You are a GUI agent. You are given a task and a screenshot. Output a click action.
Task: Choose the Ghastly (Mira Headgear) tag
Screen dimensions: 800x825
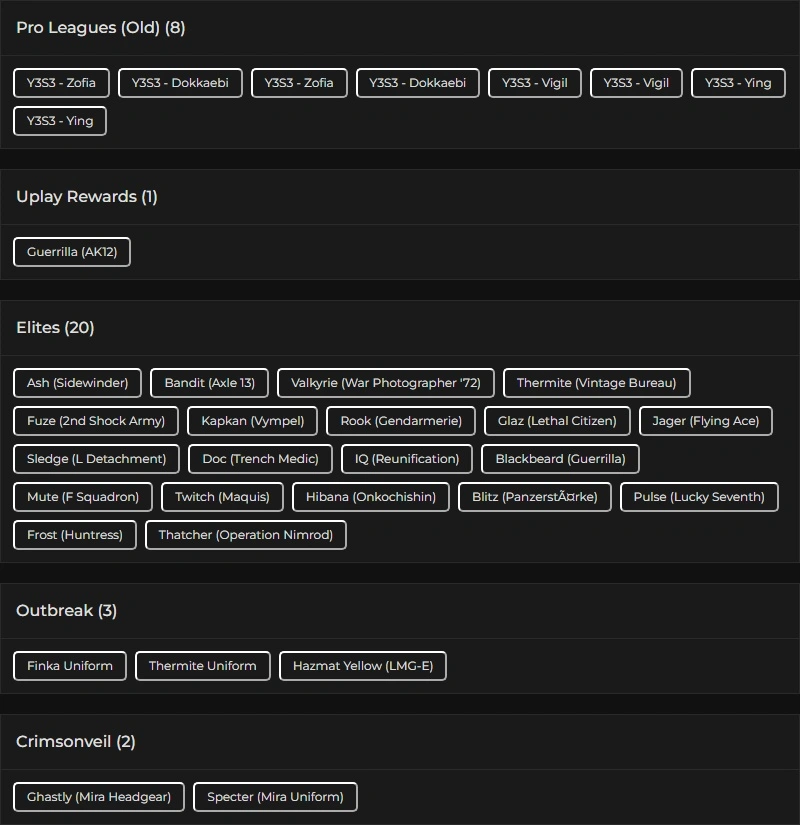(99, 797)
